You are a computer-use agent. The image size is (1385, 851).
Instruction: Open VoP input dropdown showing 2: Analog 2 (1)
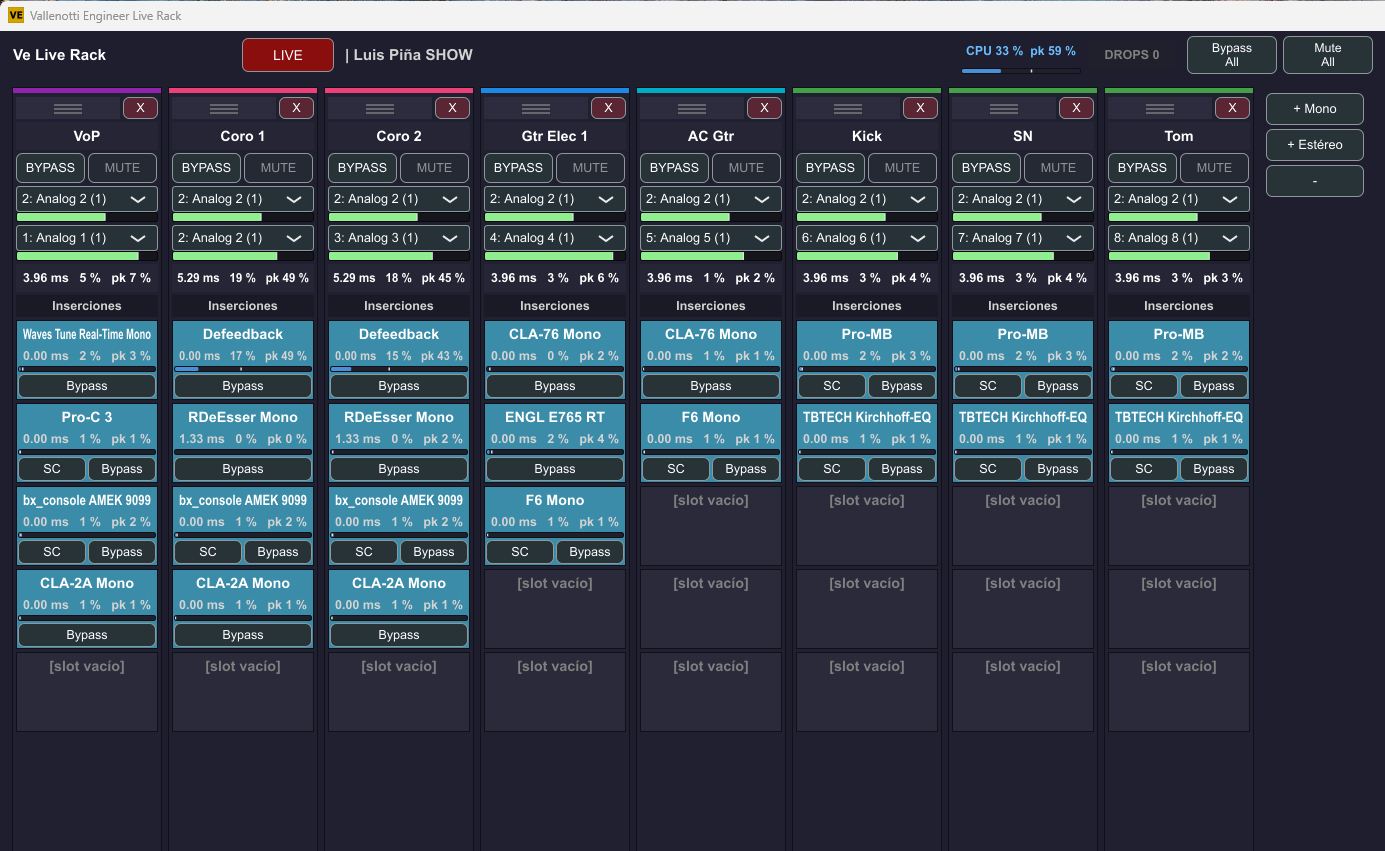point(86,199)
